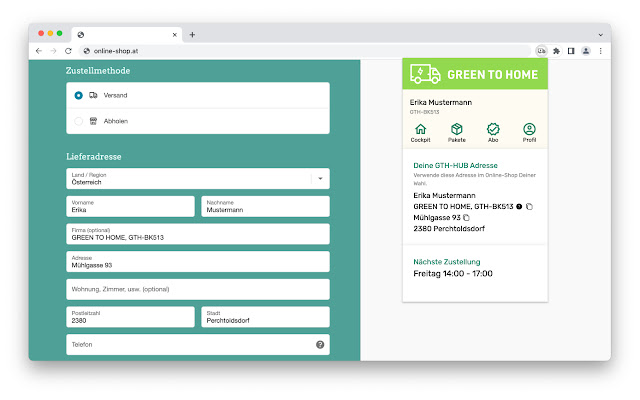Select the current browser tab
640x400 pixels.
[127, 35]
